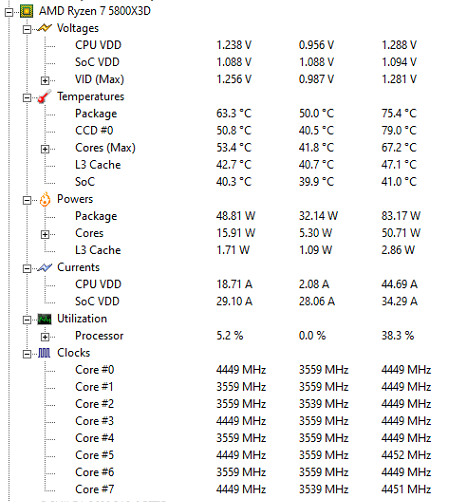Select the Core #6 clock row

pos(94,472)
